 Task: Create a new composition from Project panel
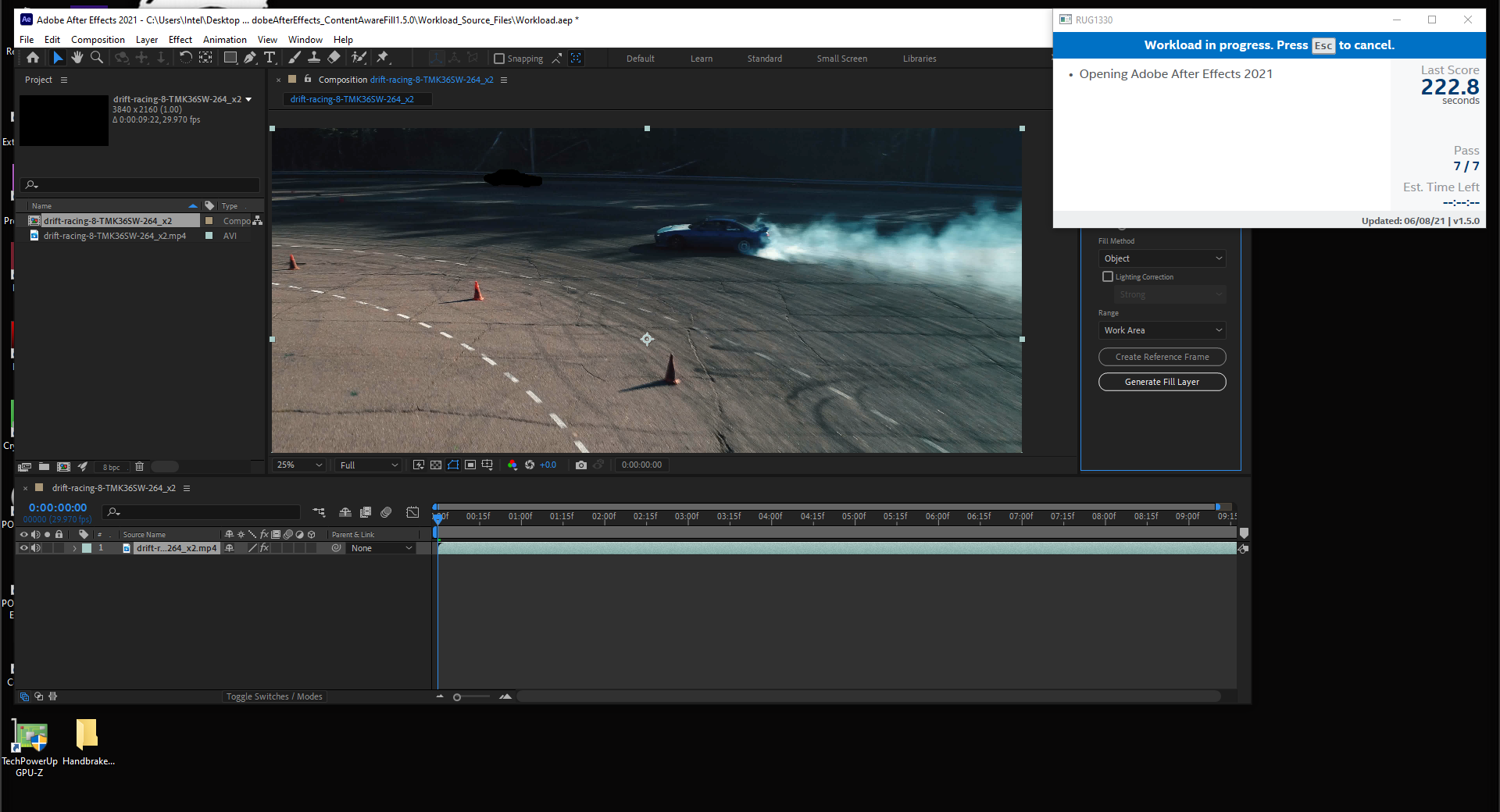(x=63, y=467)
